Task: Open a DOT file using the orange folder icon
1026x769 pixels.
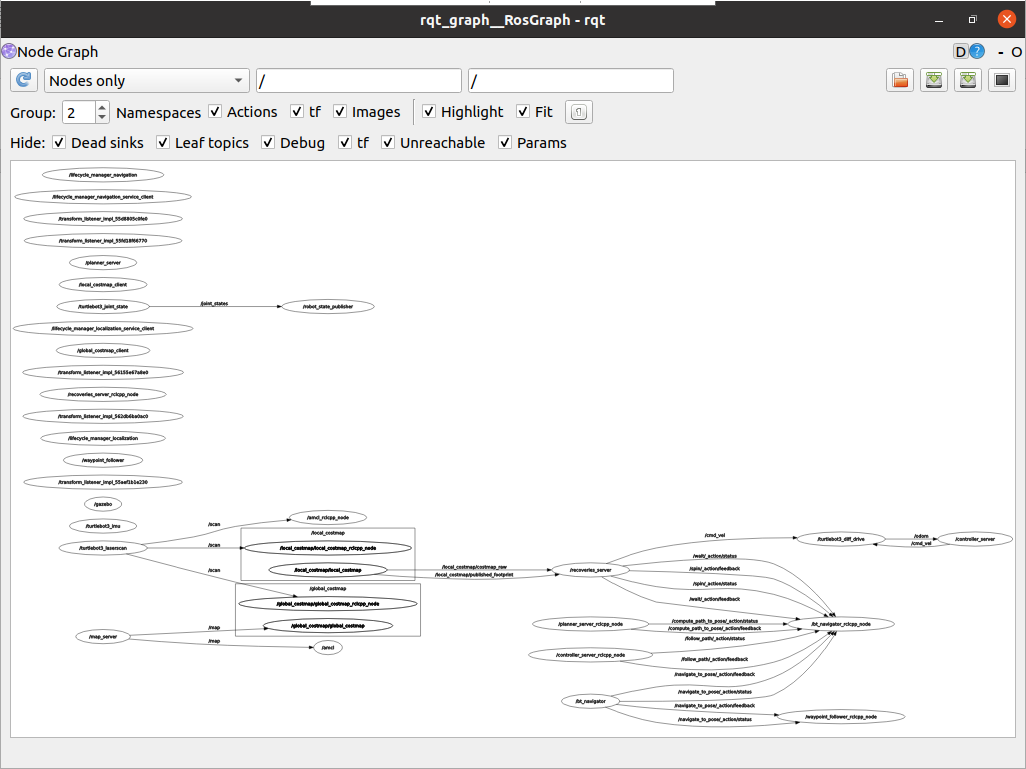Action: click(x=899, y=80)
